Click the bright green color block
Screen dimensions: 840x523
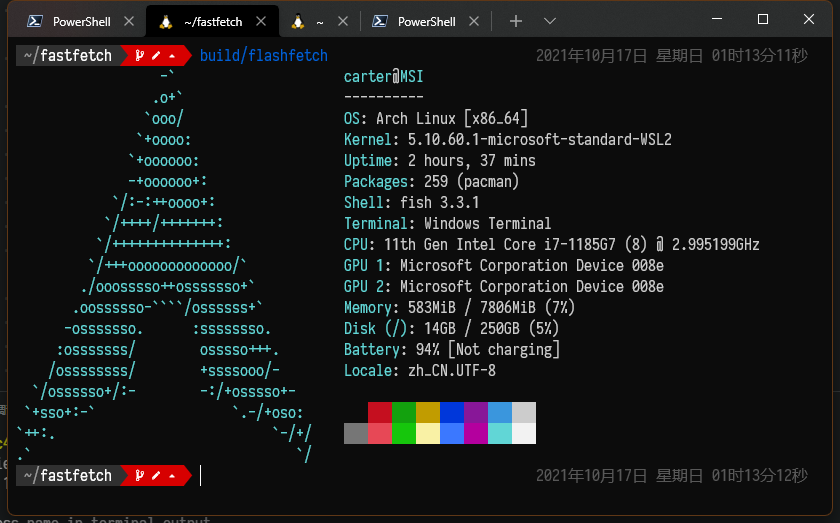pos(404,434)
